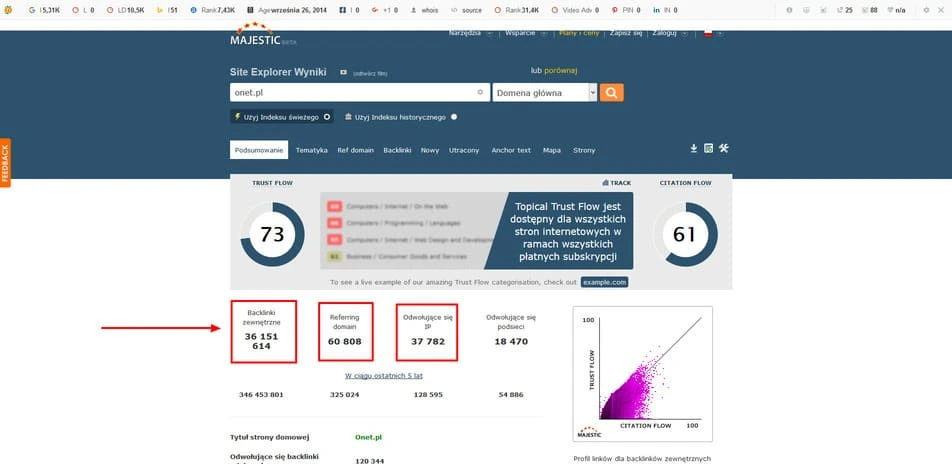The height and width of the screenshot is (464, 952).
Task: Open the Domena główna dropdown
Action: pyautogui.click(x=545, y=93)
